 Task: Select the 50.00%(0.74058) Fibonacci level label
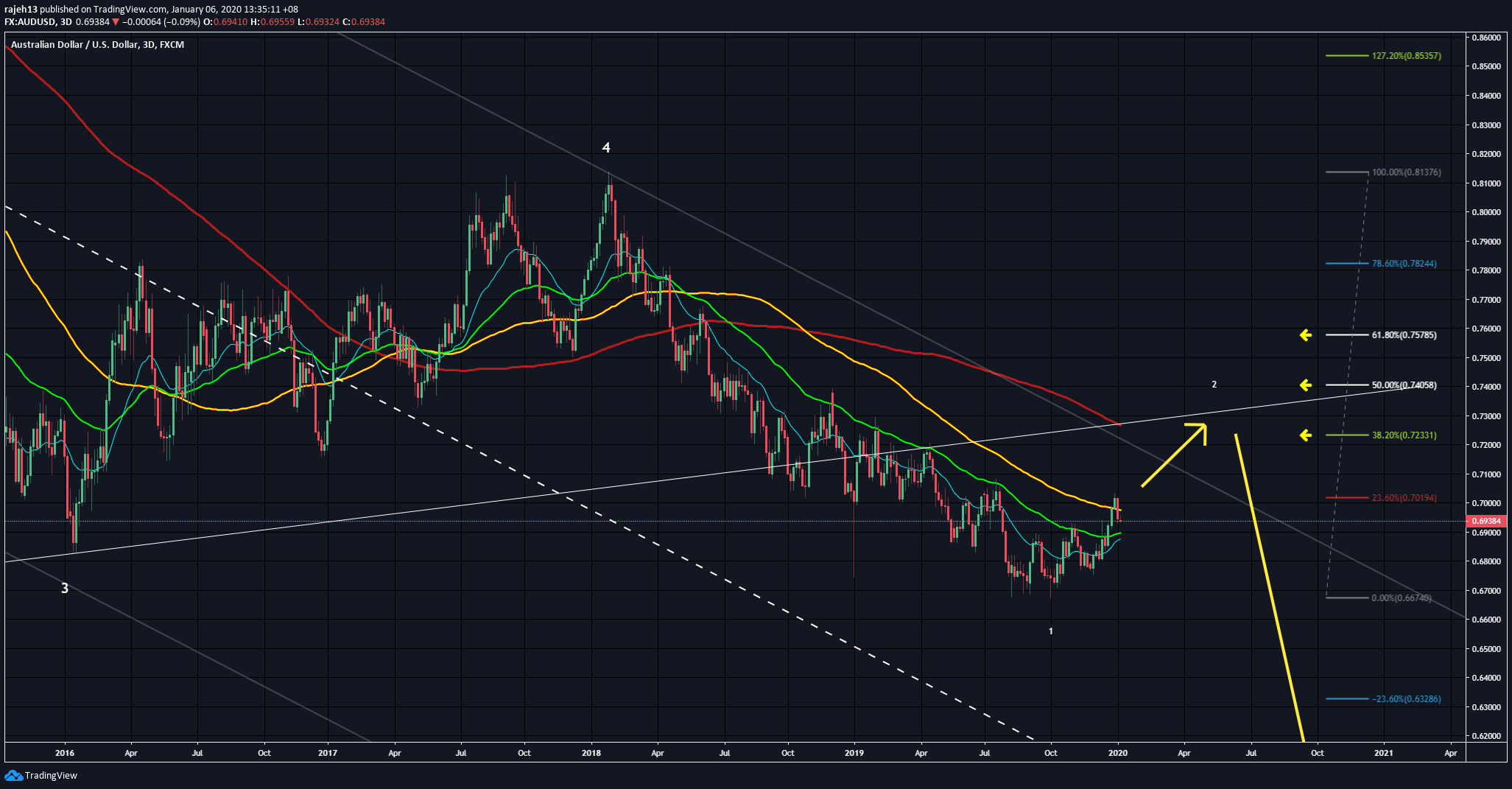1404,385
